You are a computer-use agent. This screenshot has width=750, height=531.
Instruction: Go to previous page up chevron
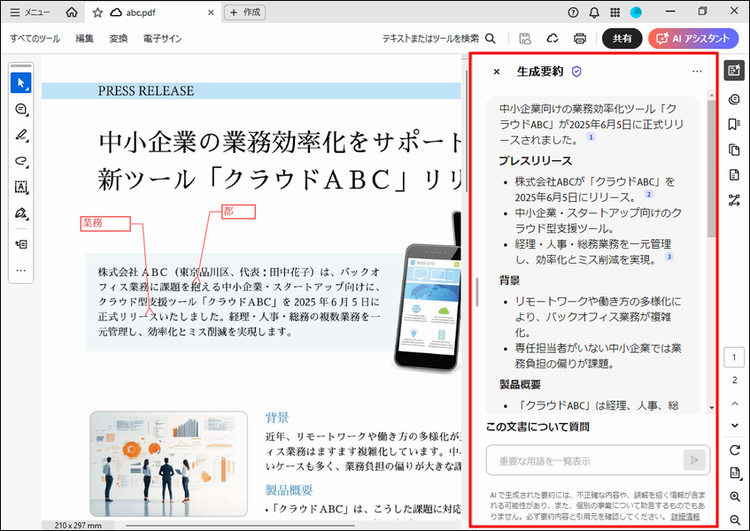(x=735, y=404)
